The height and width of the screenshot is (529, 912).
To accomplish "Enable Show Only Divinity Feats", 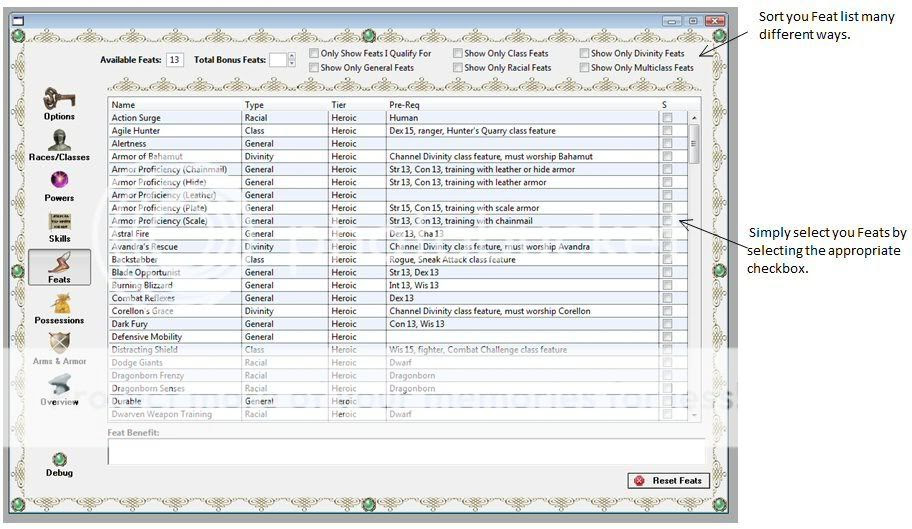I will click(x=584, y=53).
